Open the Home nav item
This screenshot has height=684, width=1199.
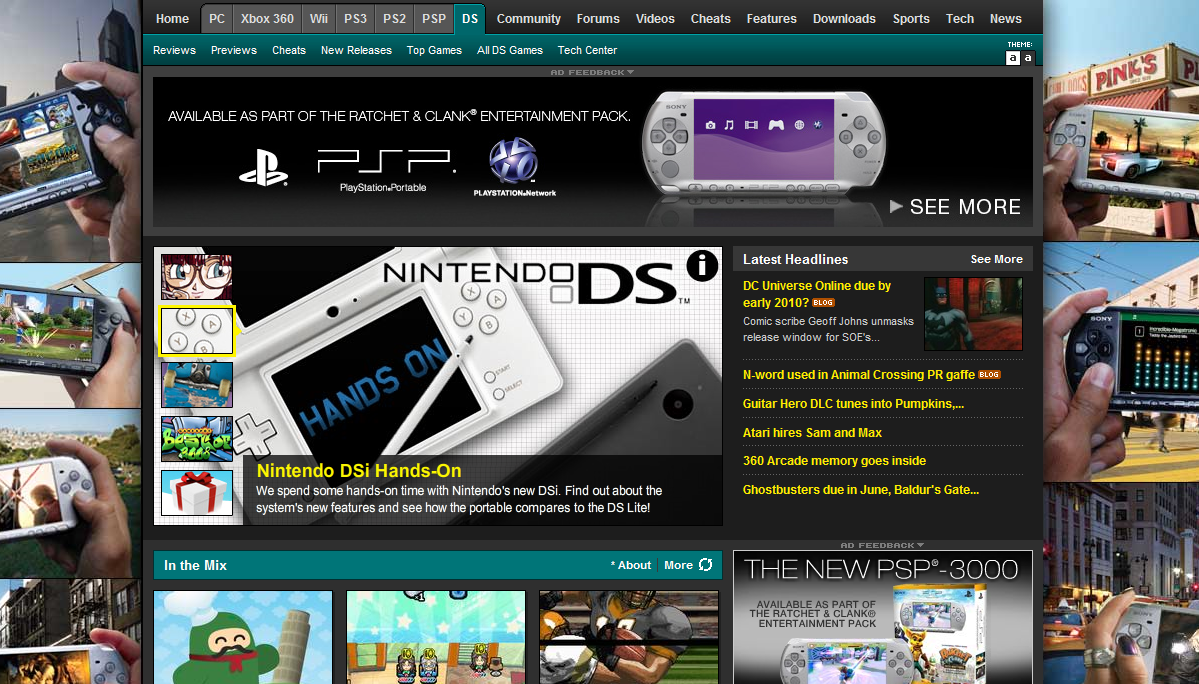click(x=172, y=18)
